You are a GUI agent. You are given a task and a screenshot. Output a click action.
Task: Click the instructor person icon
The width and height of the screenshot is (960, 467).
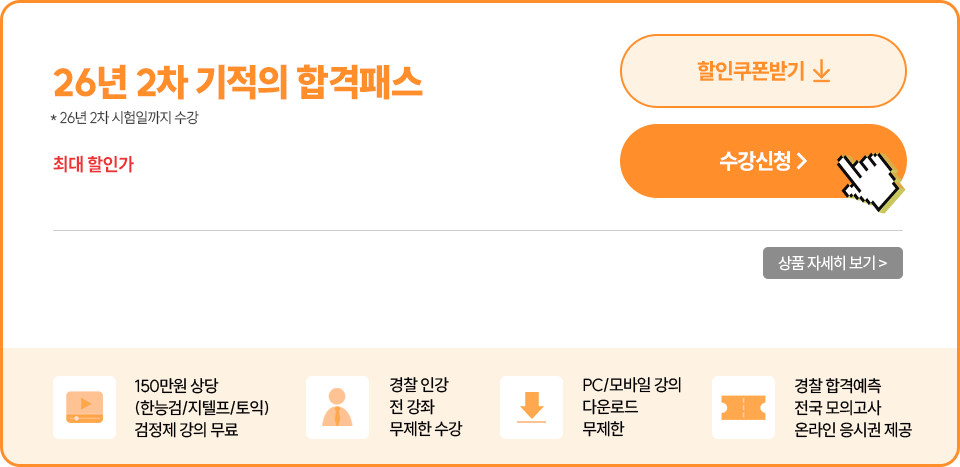coord(337,407)
